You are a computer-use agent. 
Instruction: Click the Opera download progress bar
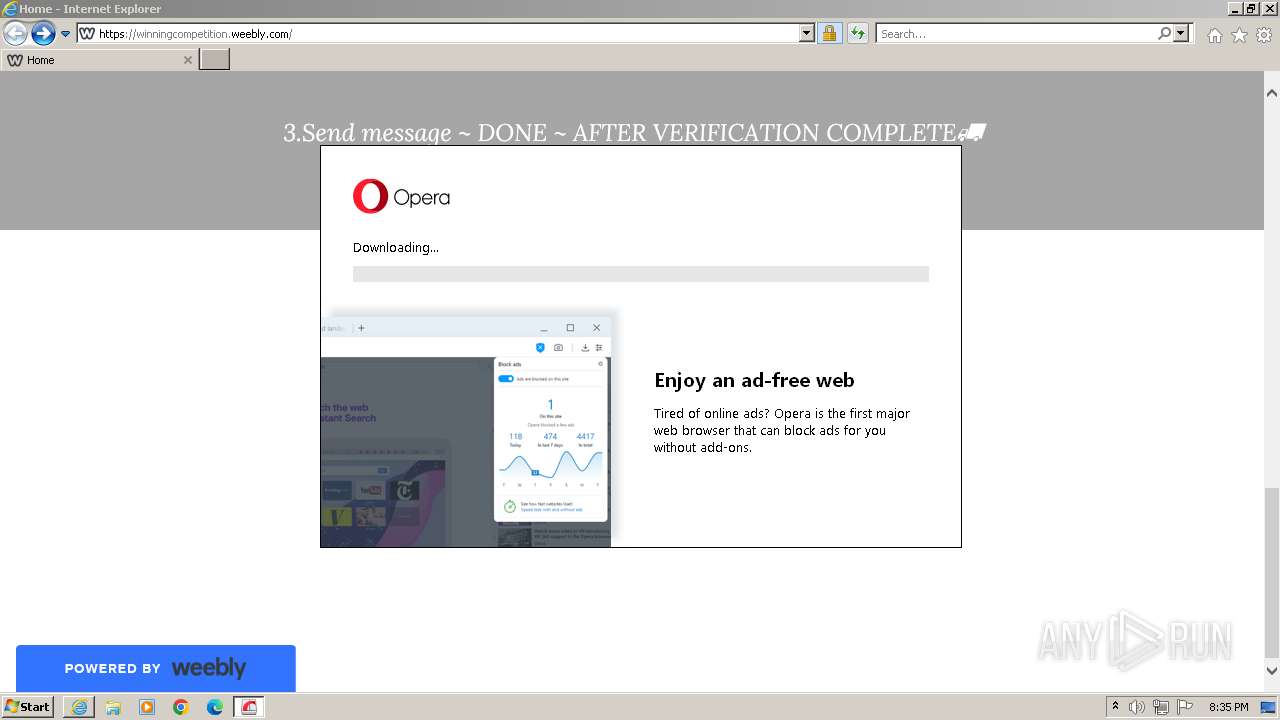tap(641, 274)
